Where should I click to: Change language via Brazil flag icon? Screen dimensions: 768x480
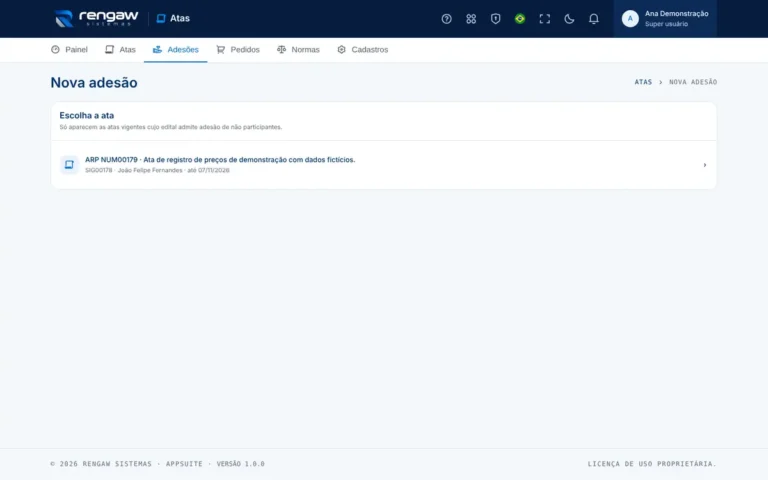[x=520, y=19]
